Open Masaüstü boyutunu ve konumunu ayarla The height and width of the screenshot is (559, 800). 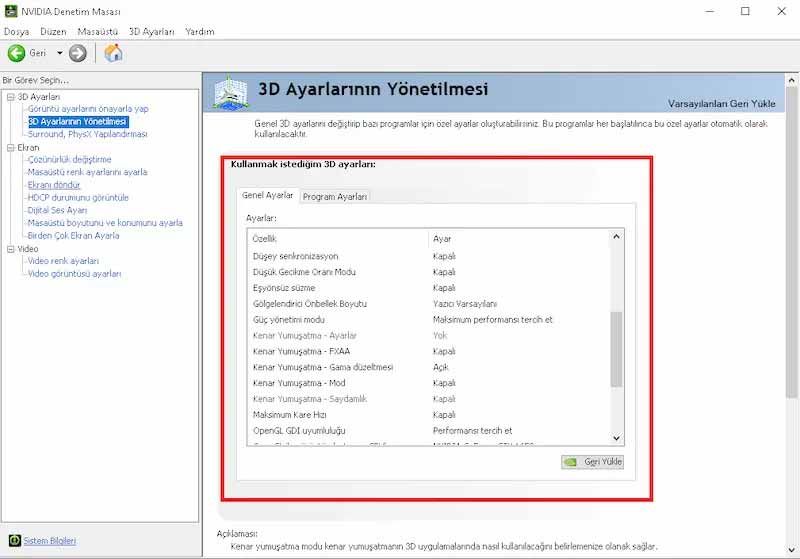tap(105, 223)
